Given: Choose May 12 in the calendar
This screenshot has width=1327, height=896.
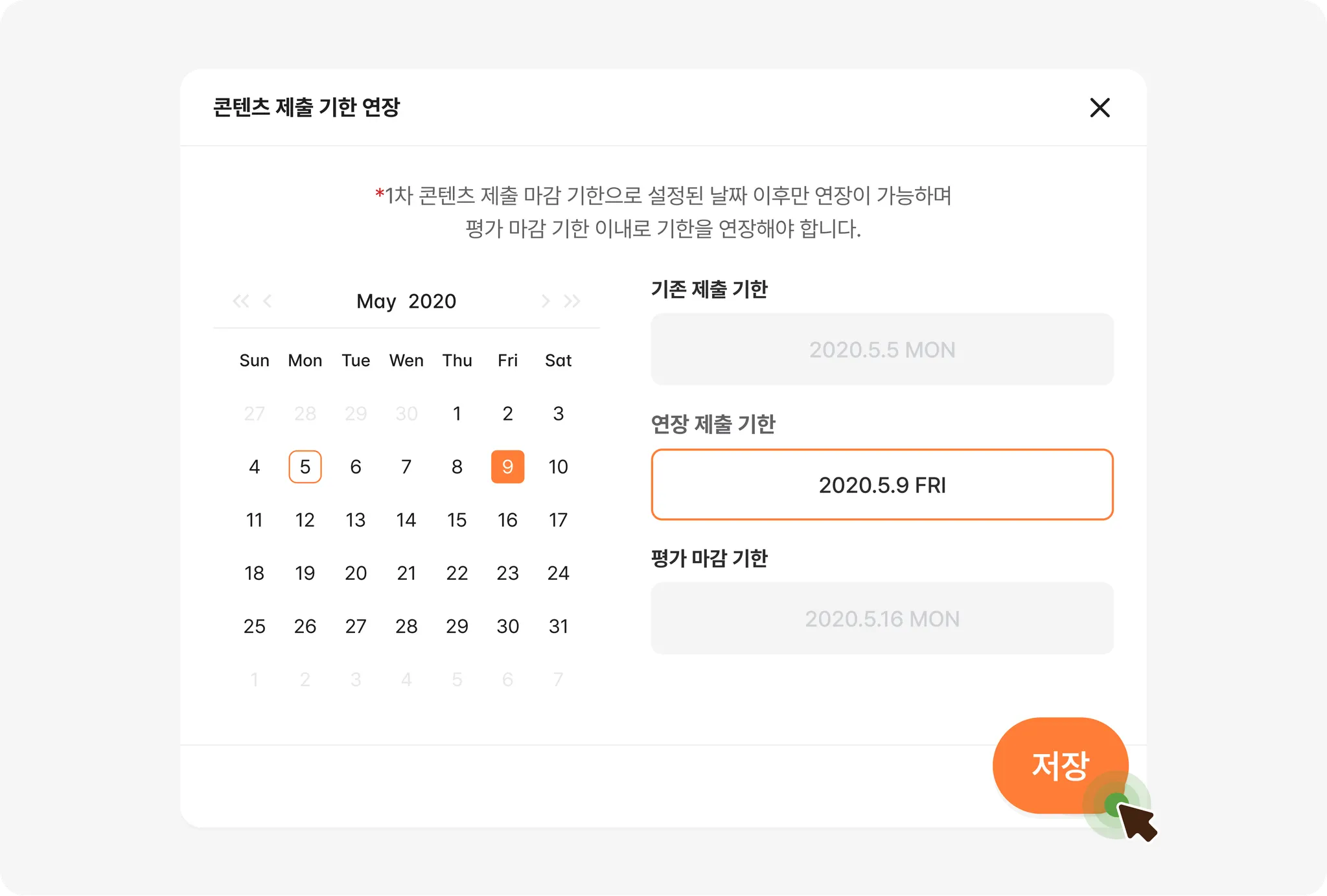Looking at the screenshot, I should (305, 520).
